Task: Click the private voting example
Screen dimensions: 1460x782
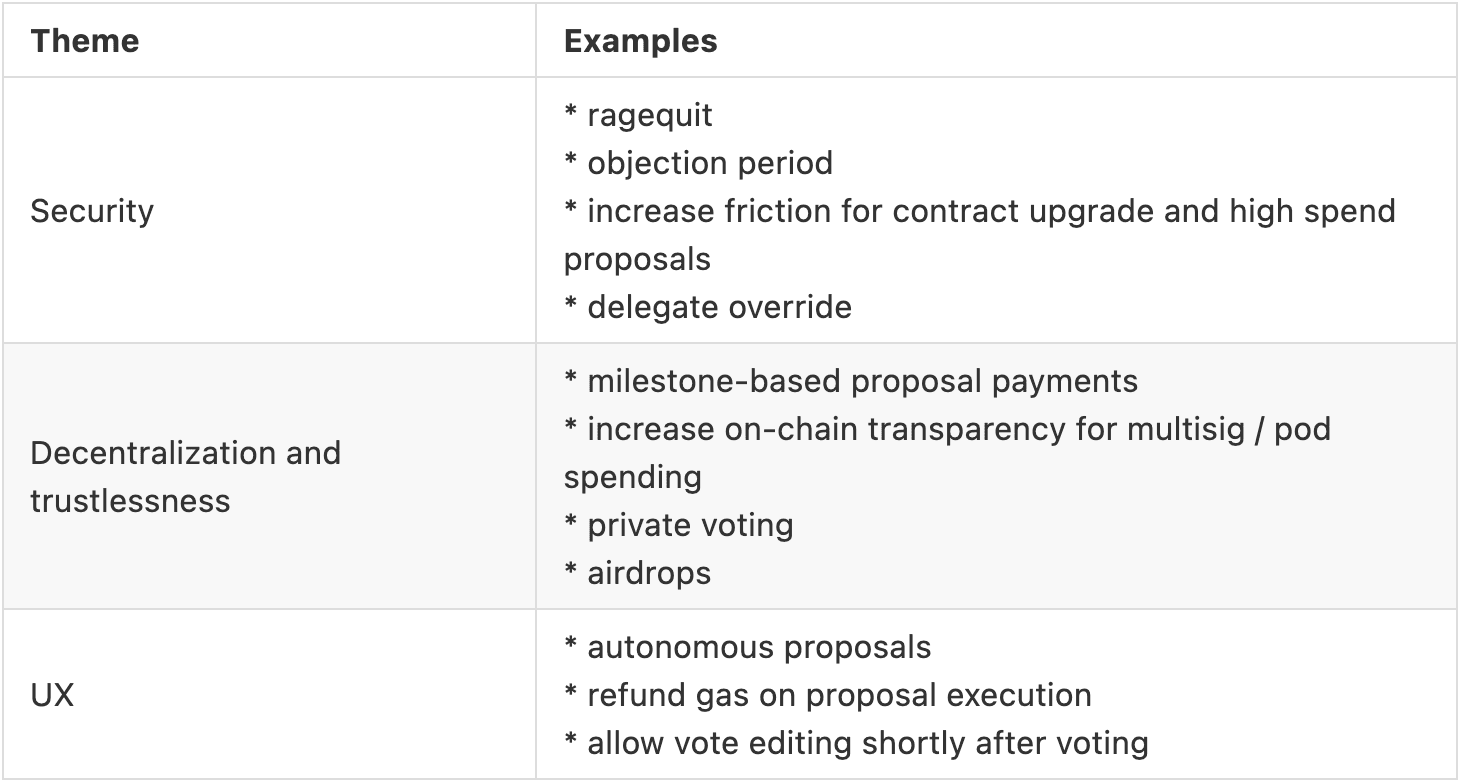Action: pos(690,525)
